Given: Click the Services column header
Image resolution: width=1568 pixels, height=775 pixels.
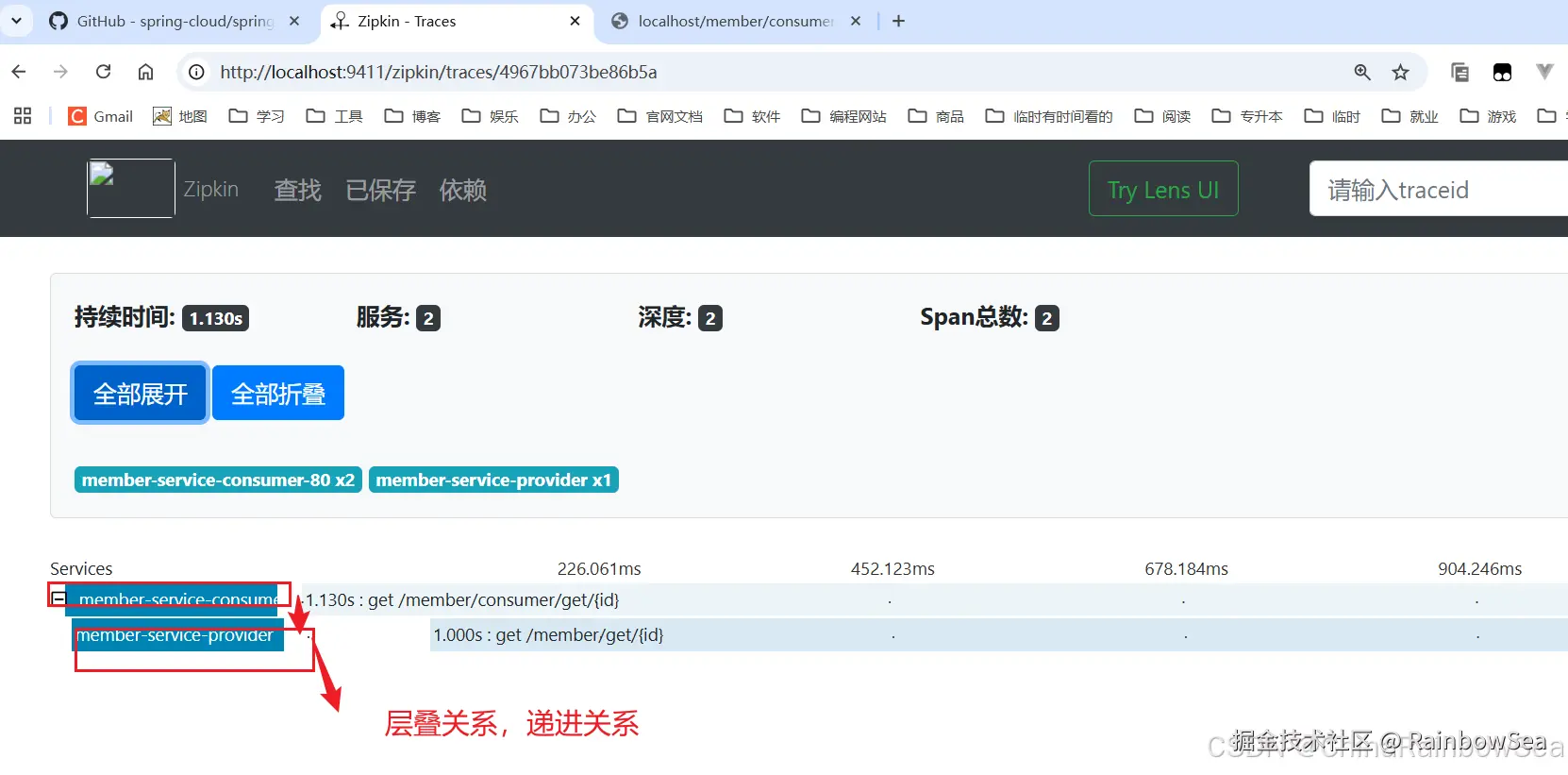Looking at the screenshot, I should point(81,568).
